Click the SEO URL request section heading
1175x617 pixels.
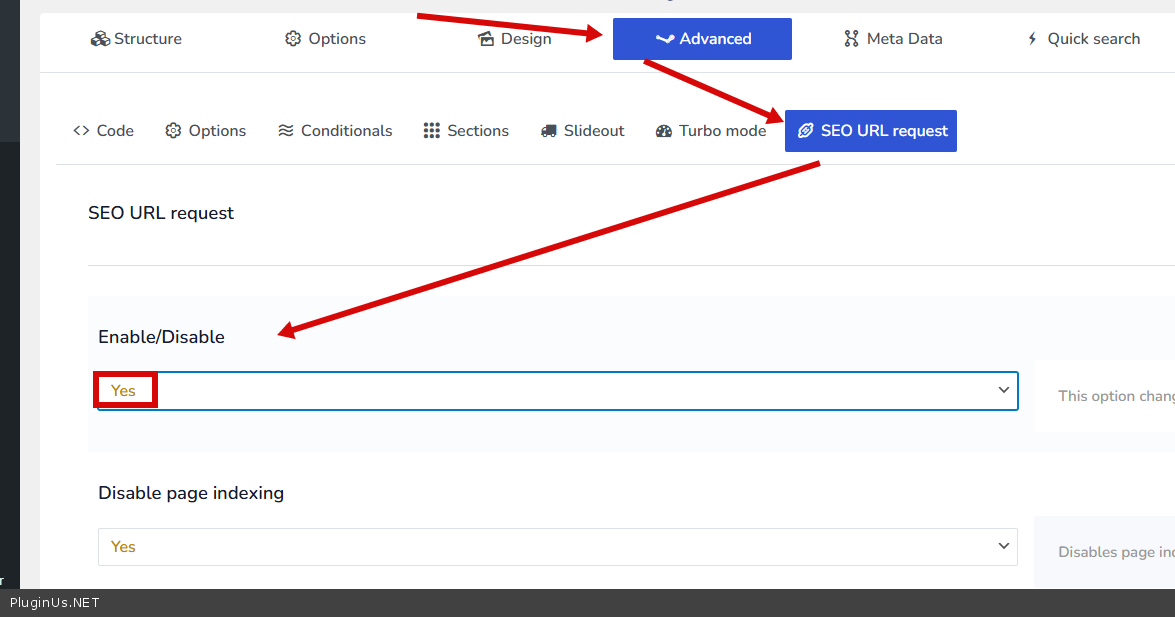pyautogui.click(x=161, y=213)
